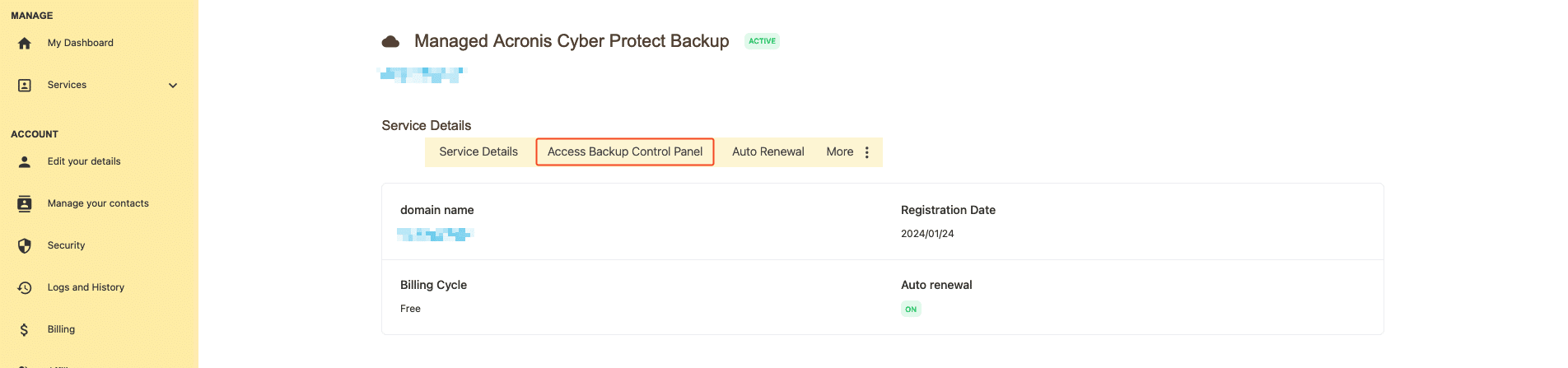Open My Dashboard link
The image size is (1568, 368).
click(x=81, y=43)
